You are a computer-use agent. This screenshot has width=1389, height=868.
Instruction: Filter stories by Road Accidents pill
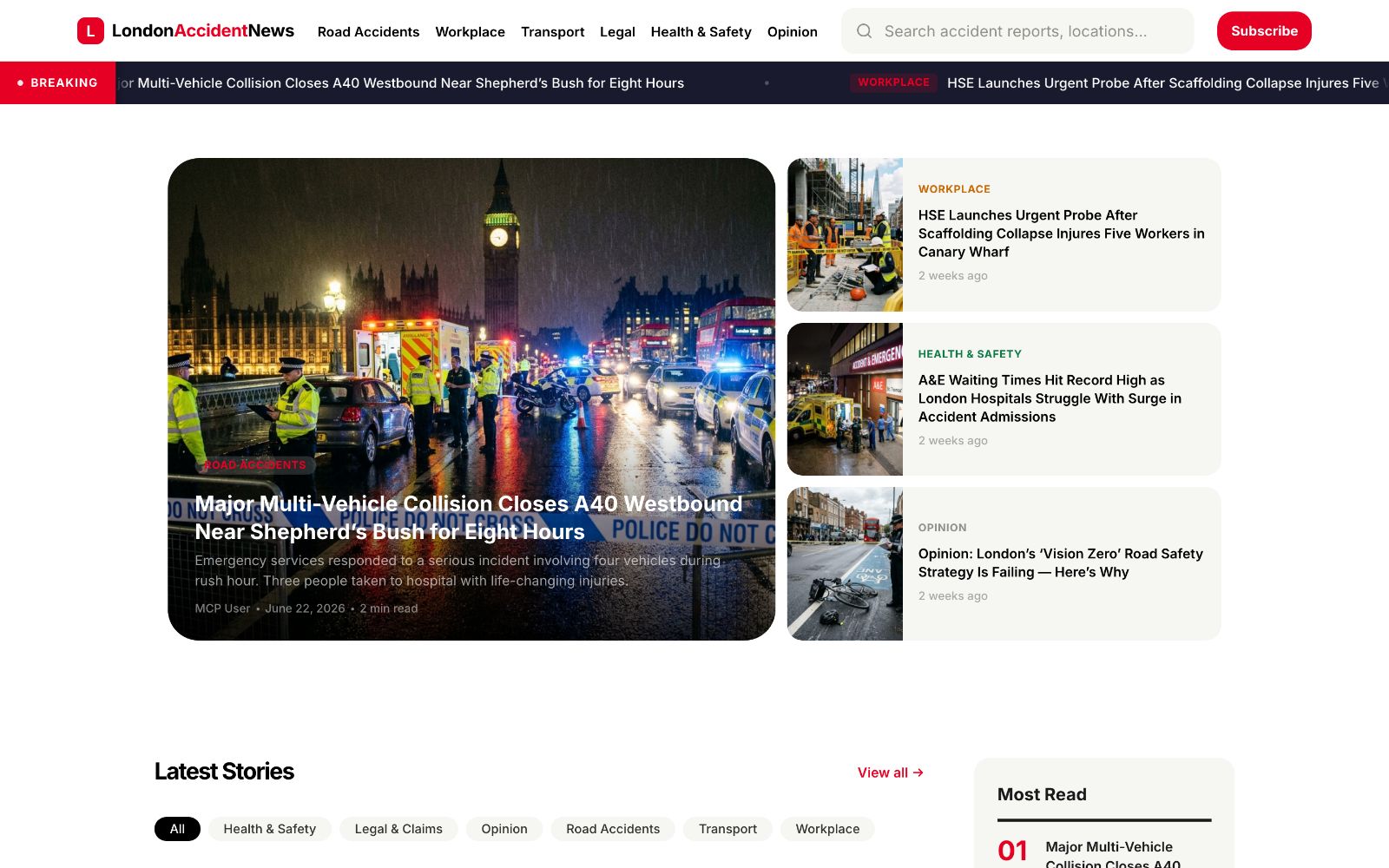(x=613, y=829)
